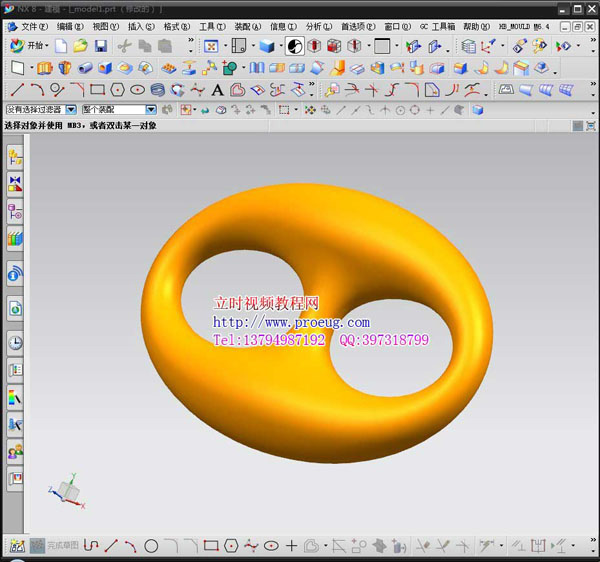Viewport: 600px width, 562px height.
Task: Select the shaded blue cube render style
Action: [267, 46]
